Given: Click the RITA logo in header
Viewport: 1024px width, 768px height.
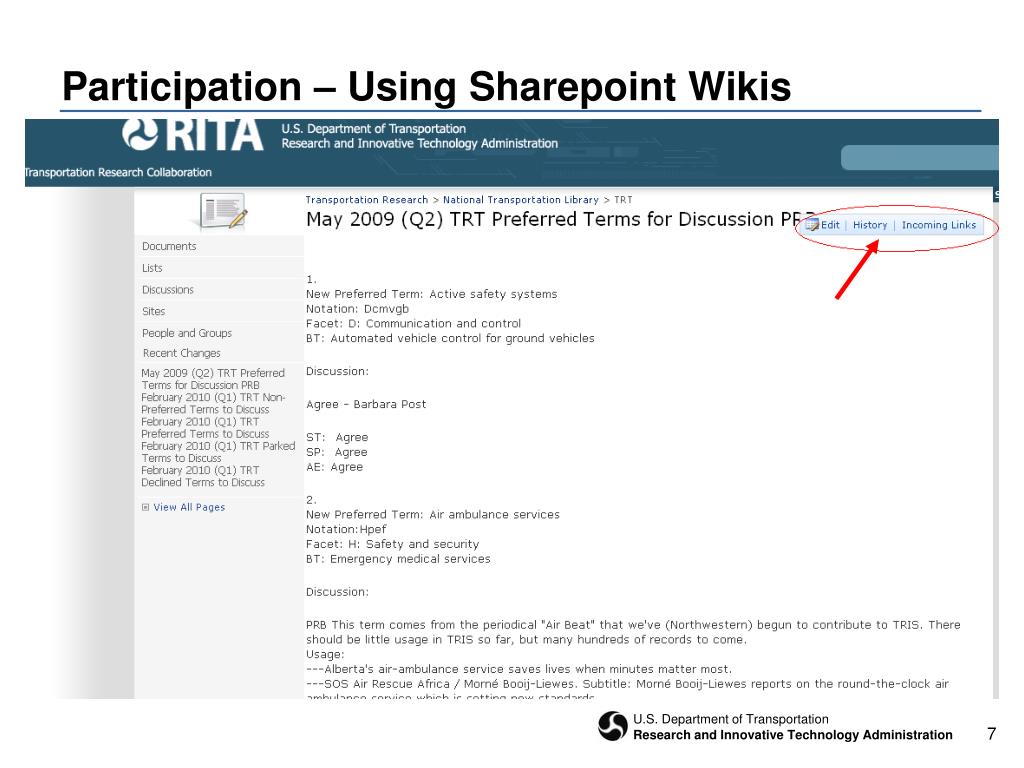Looking at the screenshot, I should 193,135.
